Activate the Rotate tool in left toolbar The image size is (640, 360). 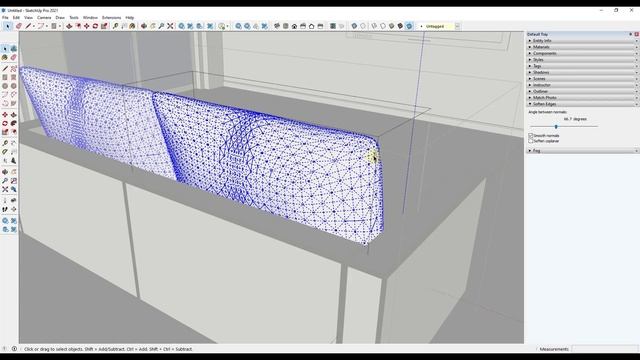(x=5, y=123)
